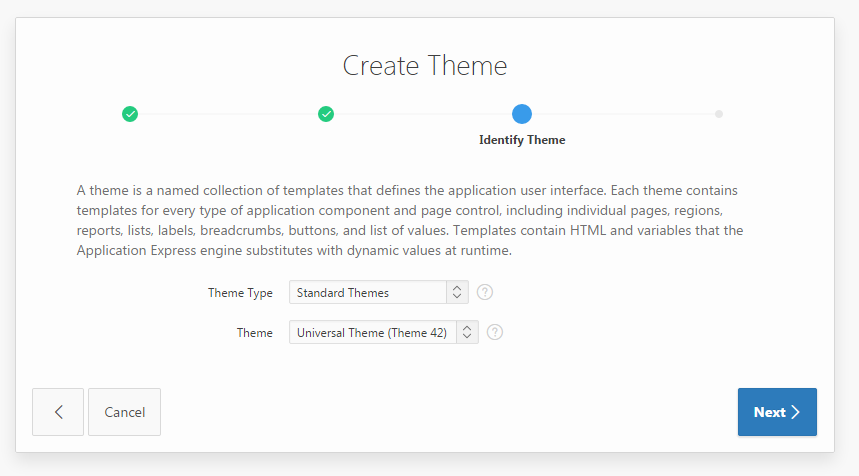859x476 pixels.
Task: Click the Theme Type field label
Action: [240, 293]
